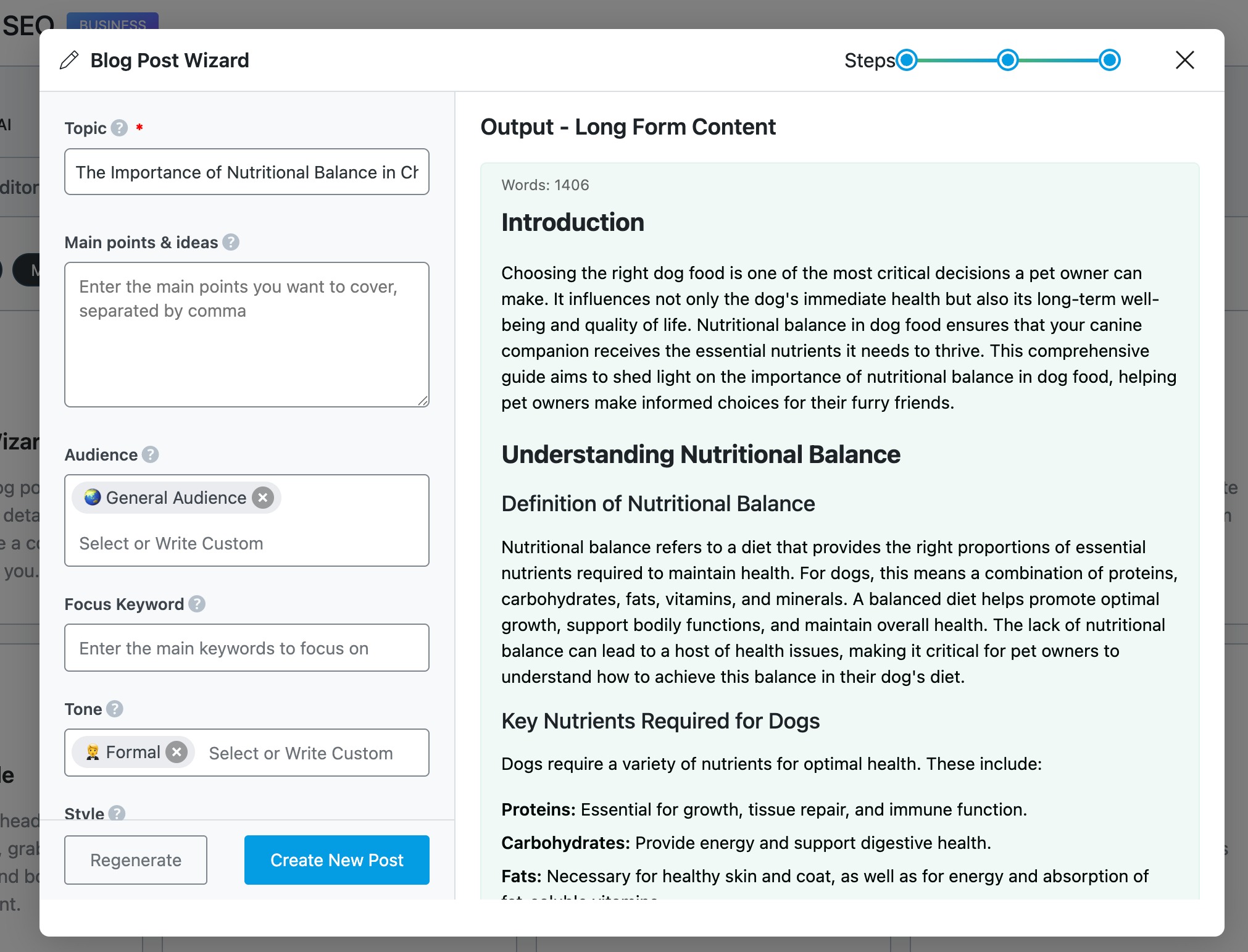Click the Formal tag label
1248x952 pixels.
(133, 752)
